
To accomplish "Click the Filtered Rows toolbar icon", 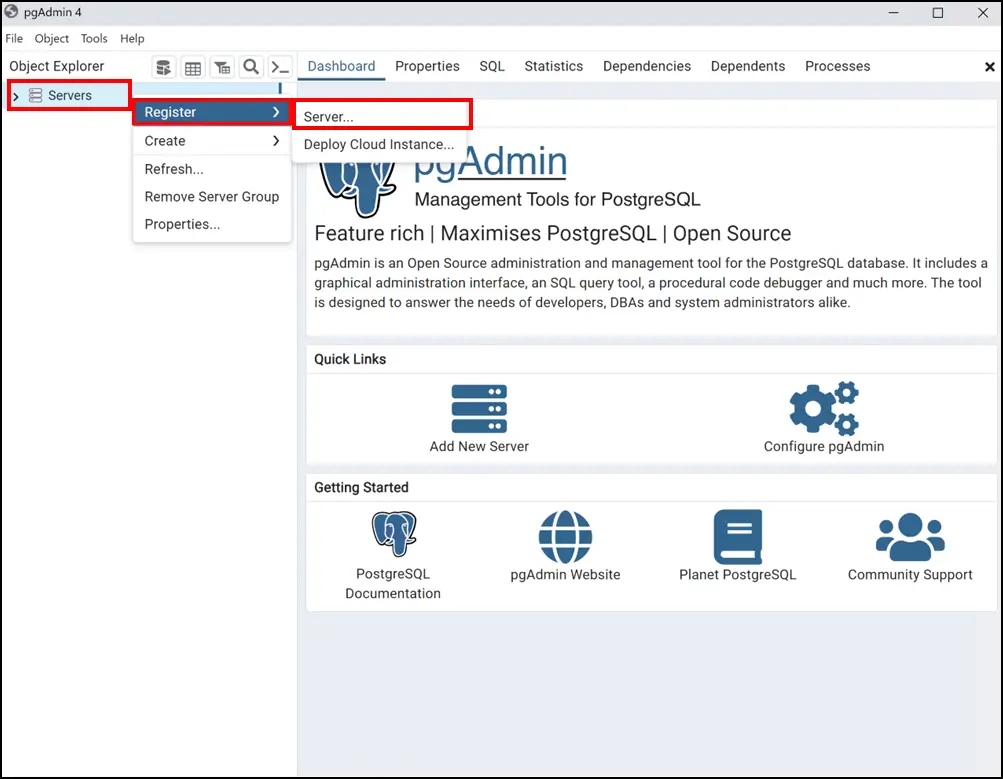I will tap(222, 67).
